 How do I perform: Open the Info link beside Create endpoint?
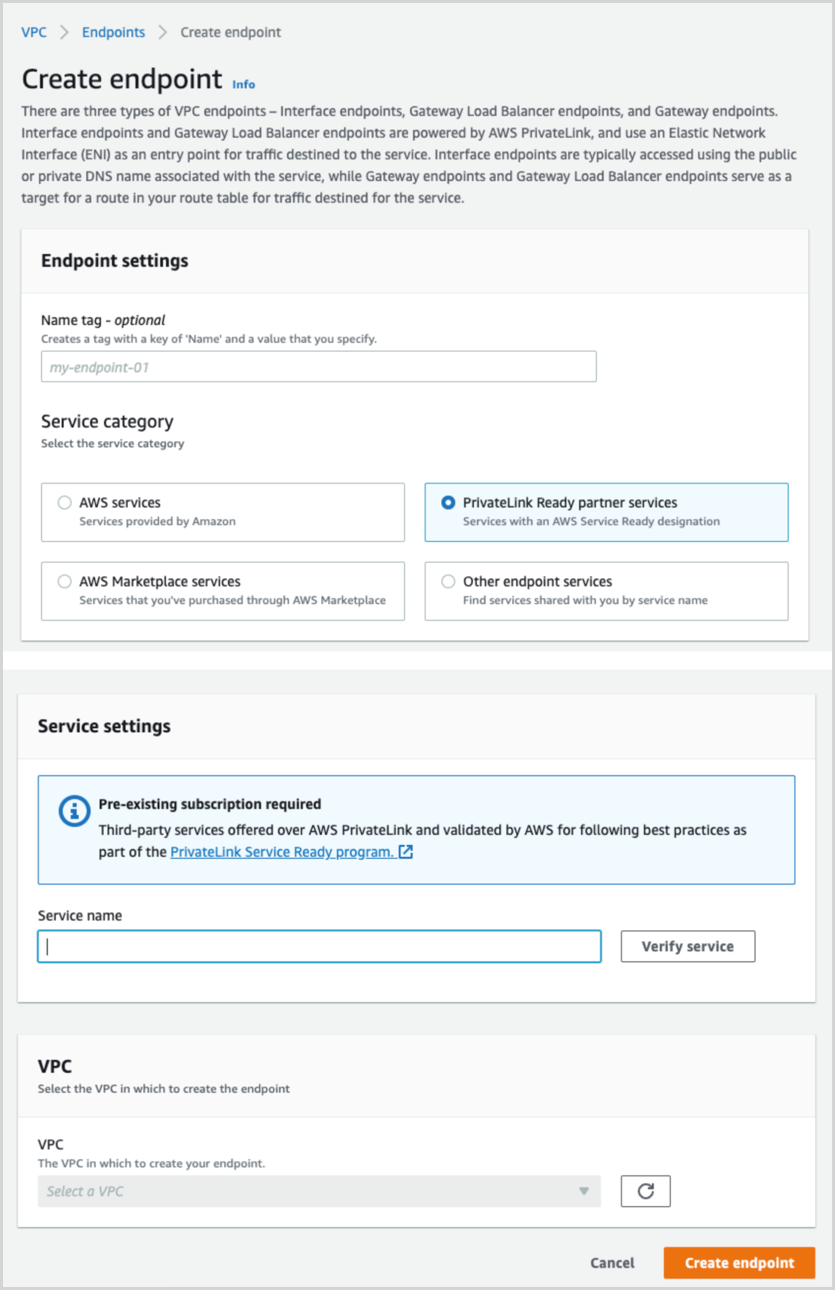244,85
